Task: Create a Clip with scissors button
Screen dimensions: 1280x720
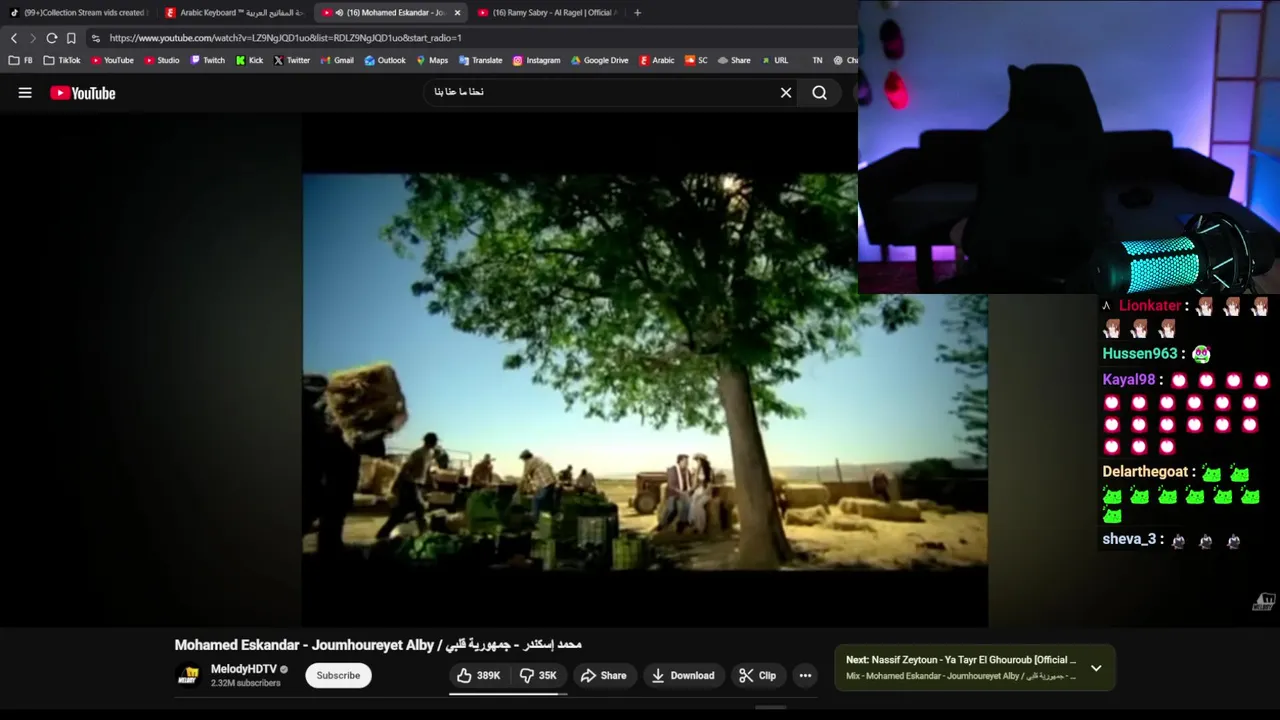Action: (x=757, y=676)
